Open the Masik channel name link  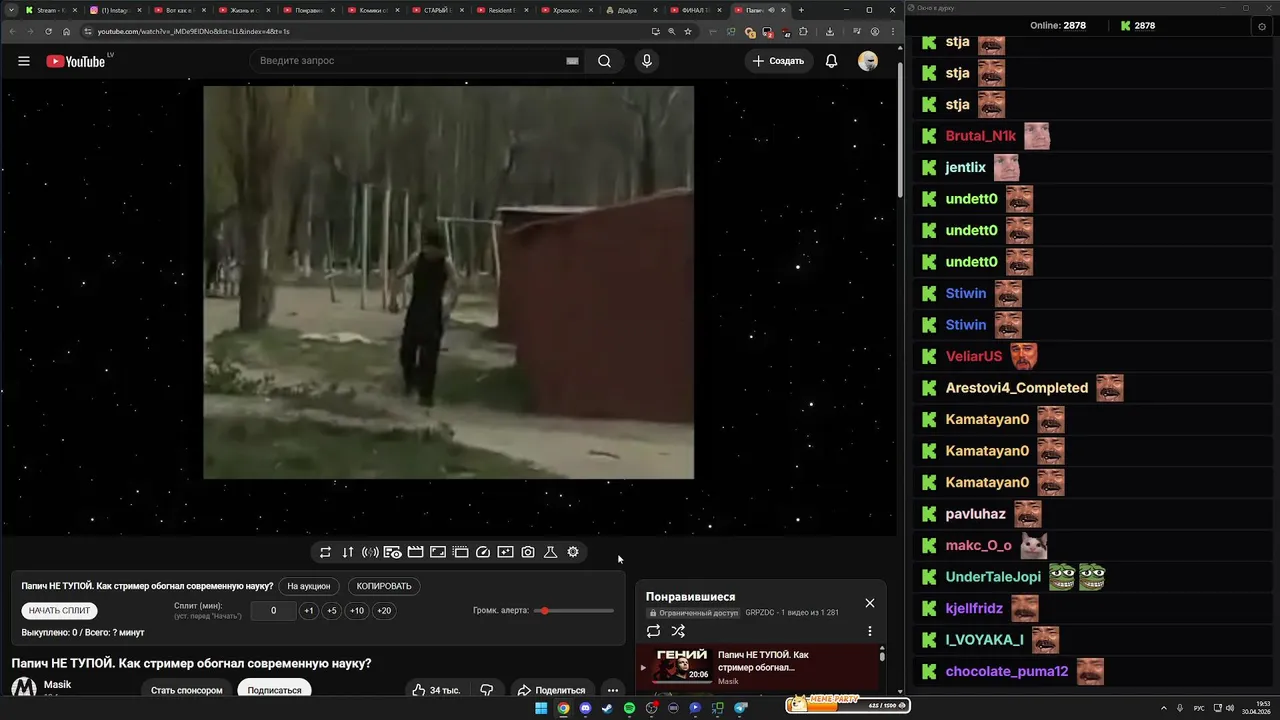[x=57, y=685]
